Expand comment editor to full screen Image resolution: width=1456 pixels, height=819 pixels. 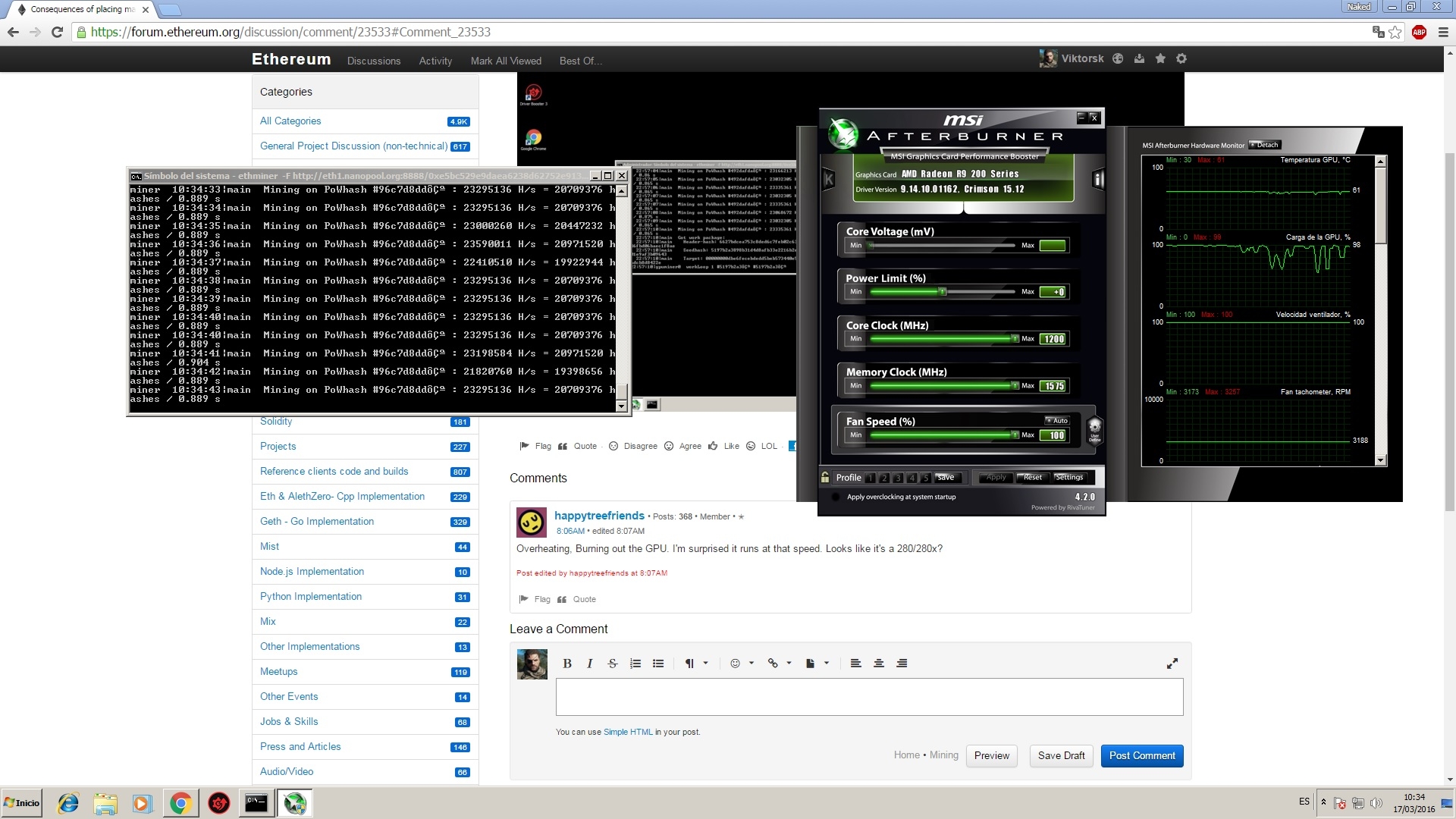coord(1172,664)
